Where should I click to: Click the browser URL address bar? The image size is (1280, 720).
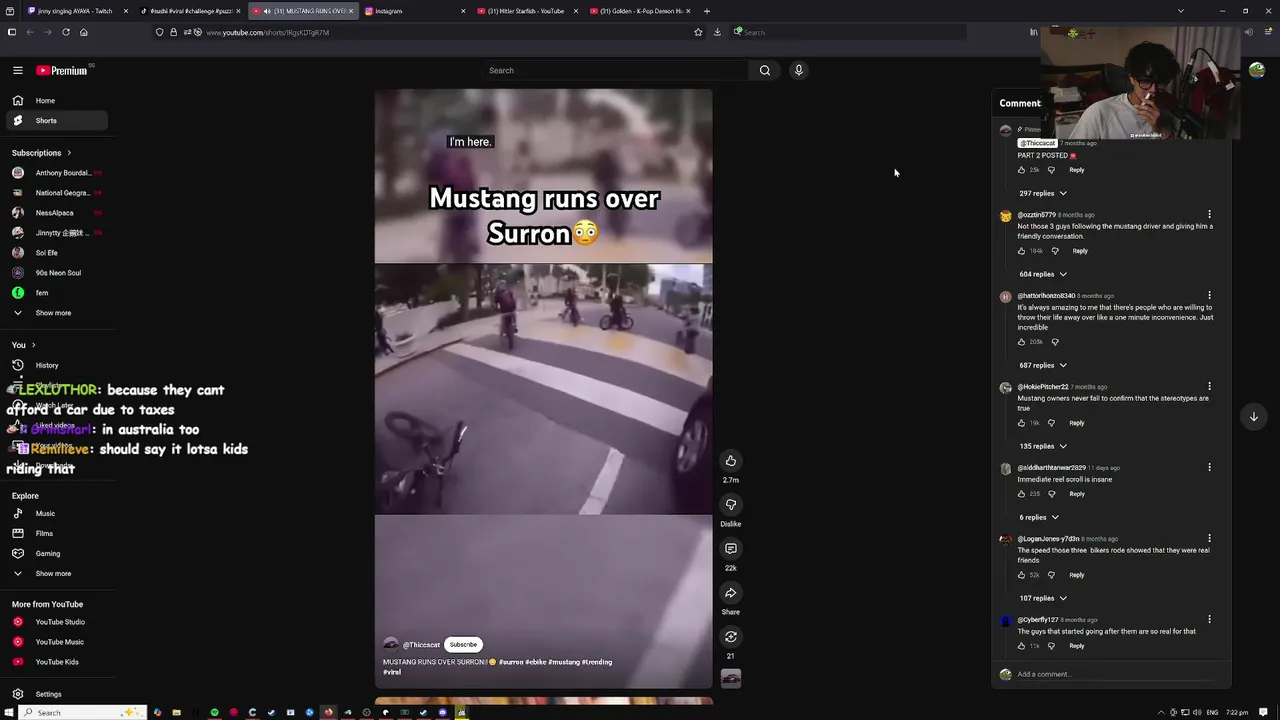coord(430,32)
